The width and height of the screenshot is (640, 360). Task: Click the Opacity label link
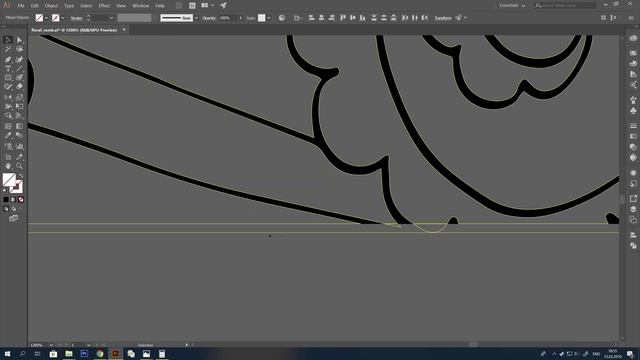[209, 18]
